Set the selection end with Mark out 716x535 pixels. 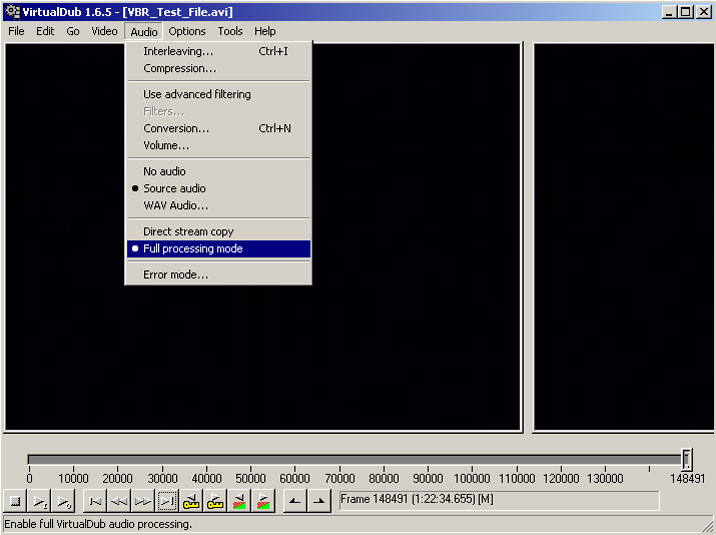pyautogui.click(x=319, y=501)
